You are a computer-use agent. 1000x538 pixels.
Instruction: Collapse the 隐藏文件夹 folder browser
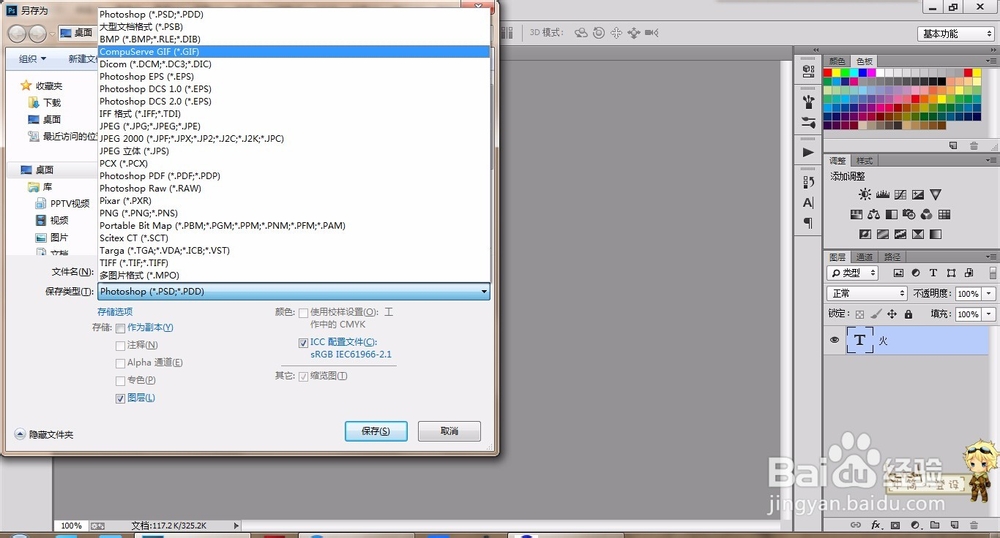click(x=44, y=434)
